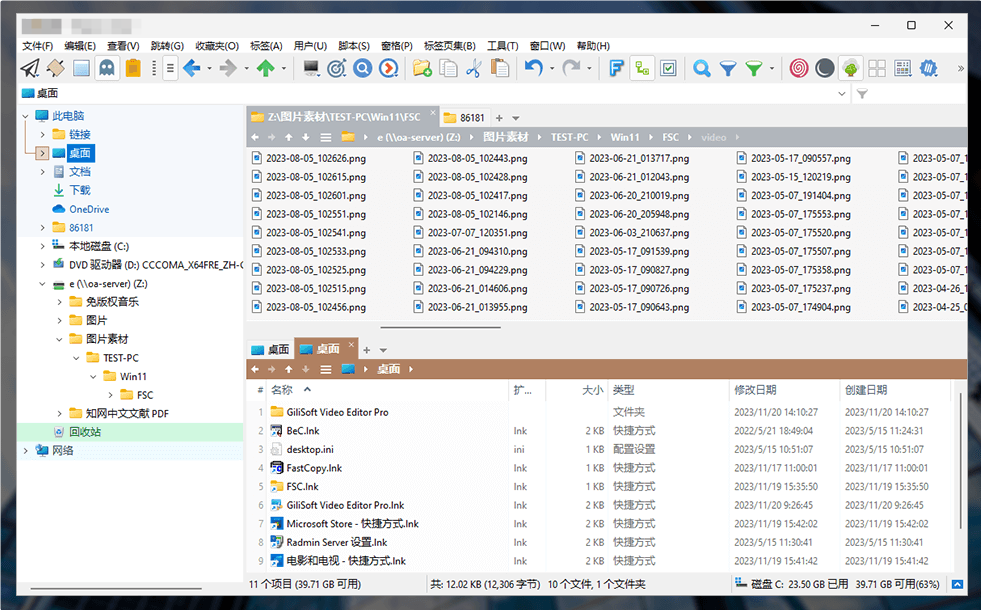Click the gray forward arrow icon

coord(228,68)
